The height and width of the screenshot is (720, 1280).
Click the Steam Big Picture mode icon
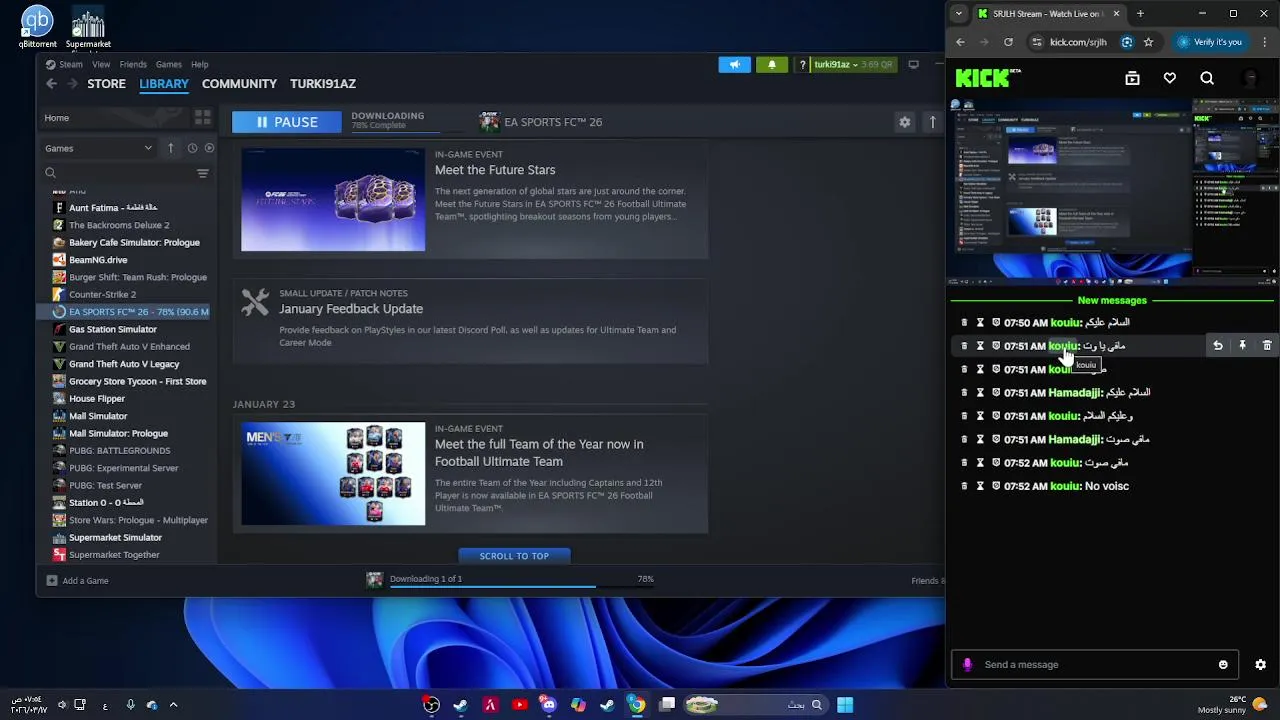pos(913,64)
